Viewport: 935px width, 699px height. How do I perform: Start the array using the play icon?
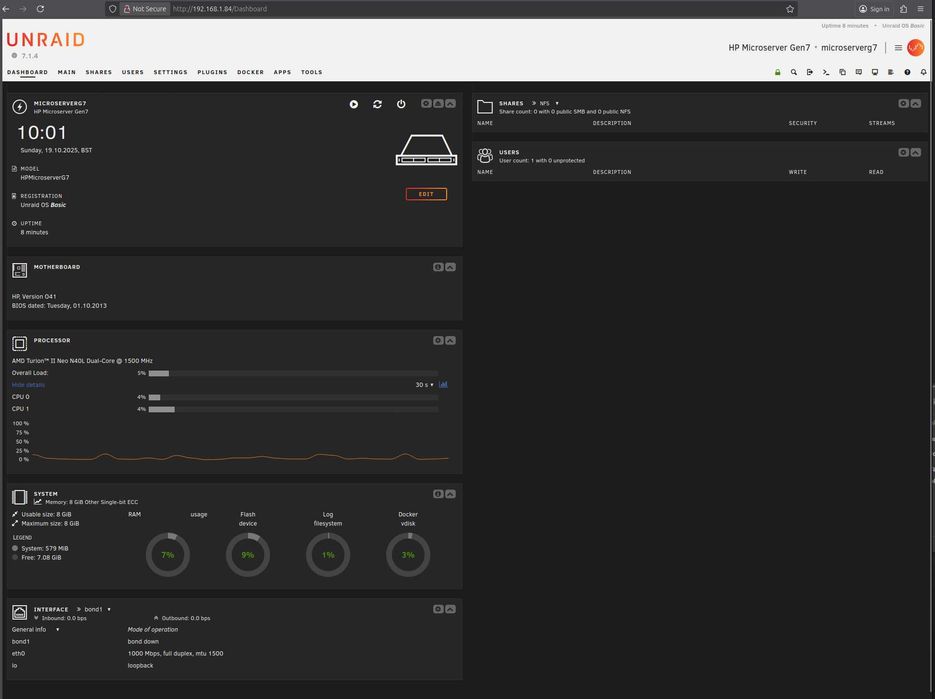(354, 104)
